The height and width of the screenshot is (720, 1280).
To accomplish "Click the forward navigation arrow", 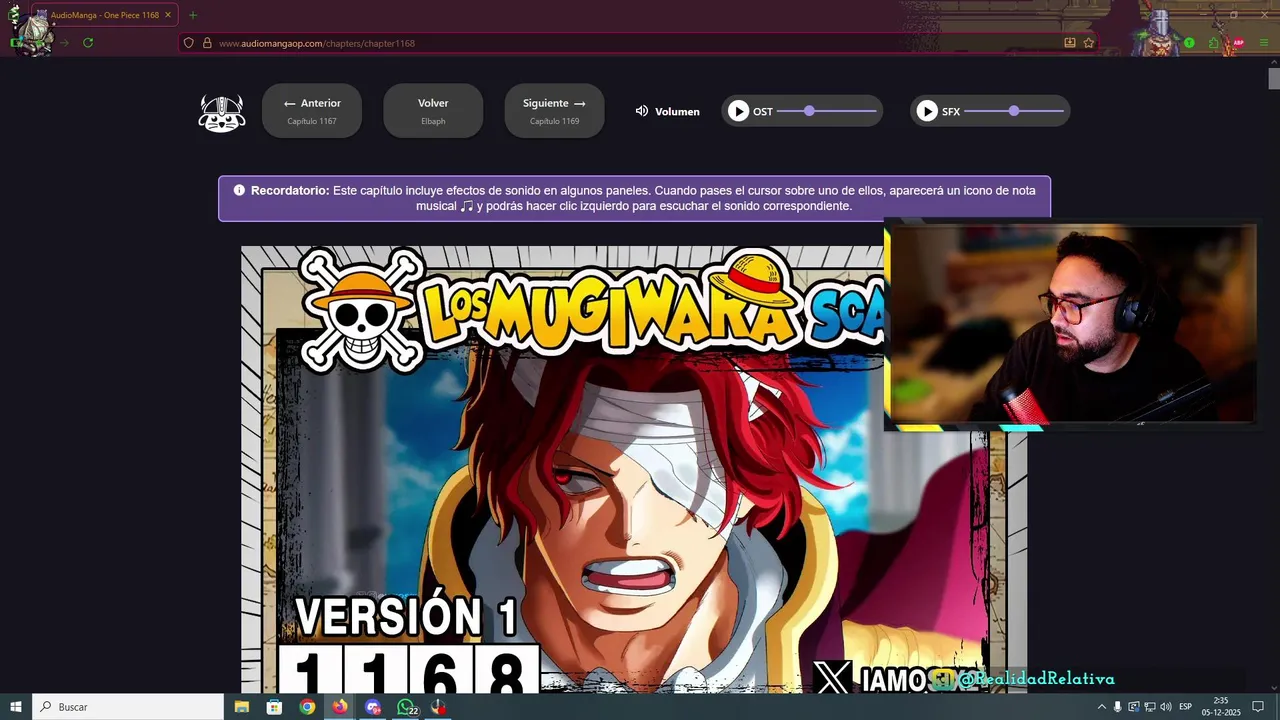I will tap(64, 43).
